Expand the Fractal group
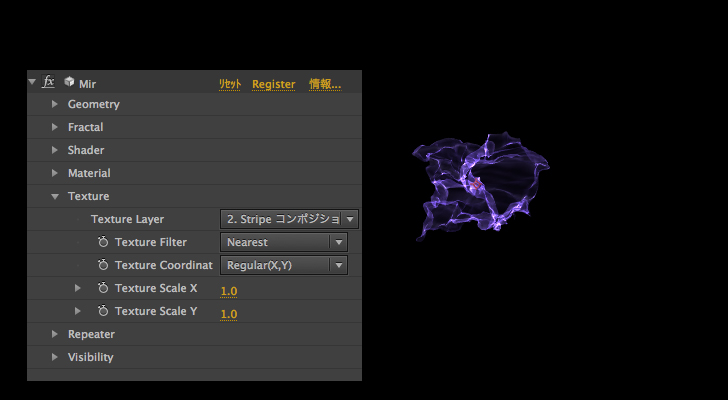This screenshot has height=400, width=728. pyautogui.click(x=55, y=127)
